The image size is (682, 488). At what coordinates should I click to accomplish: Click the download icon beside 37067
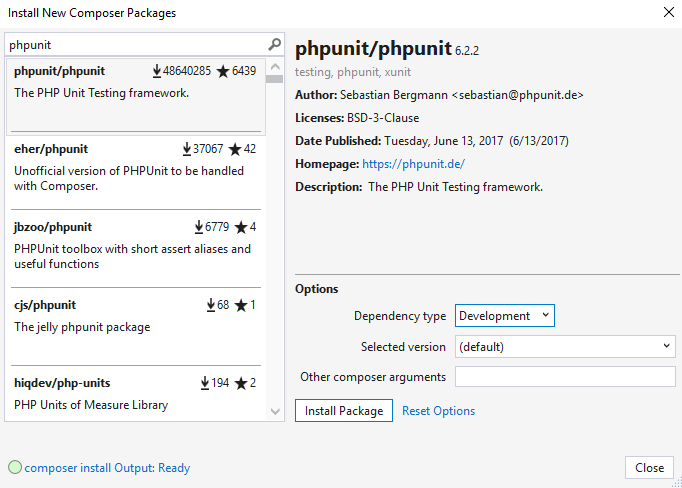point(187,149)
